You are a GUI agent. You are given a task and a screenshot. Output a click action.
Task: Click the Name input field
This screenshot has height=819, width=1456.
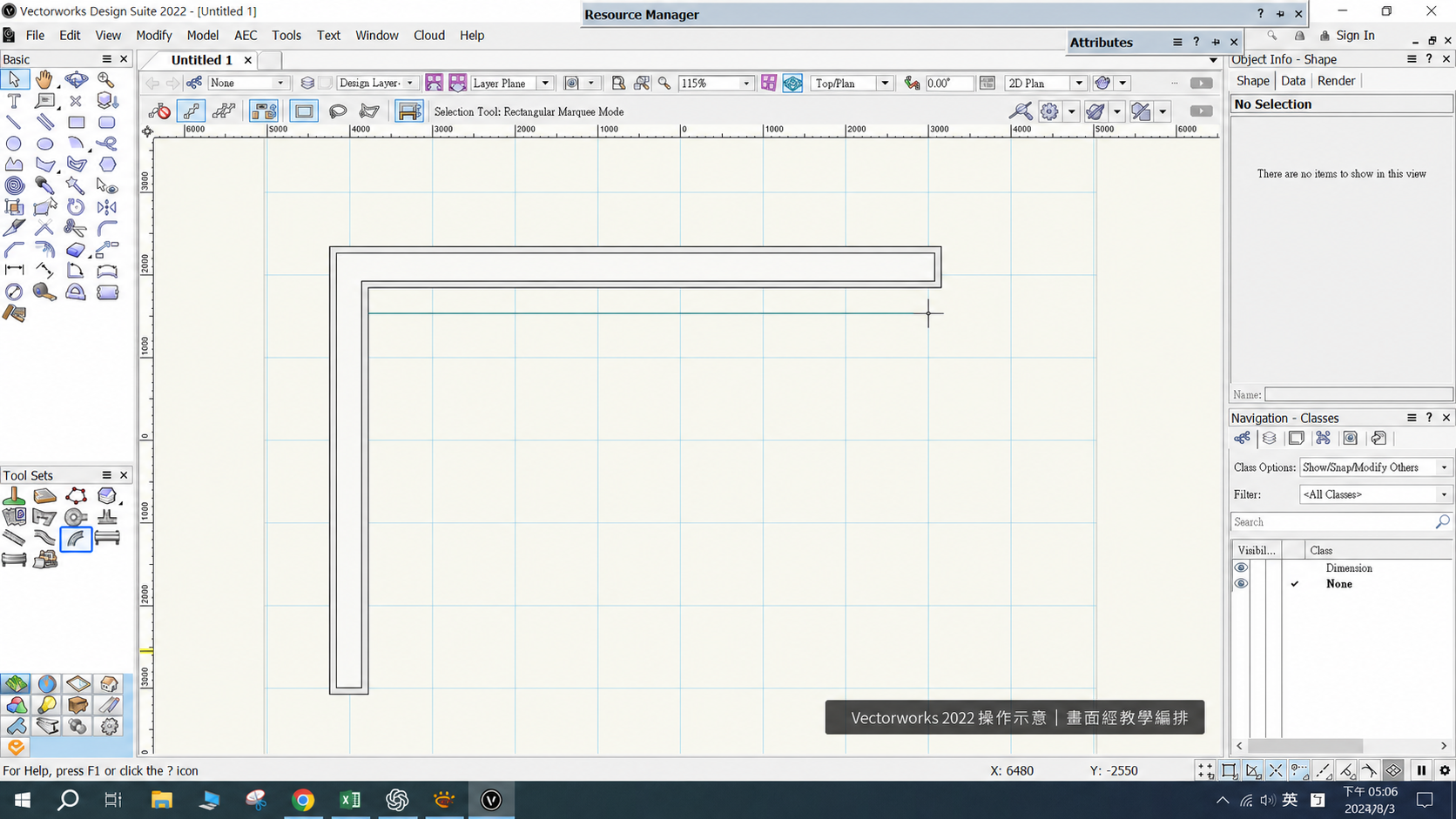tap(1358, 394)
